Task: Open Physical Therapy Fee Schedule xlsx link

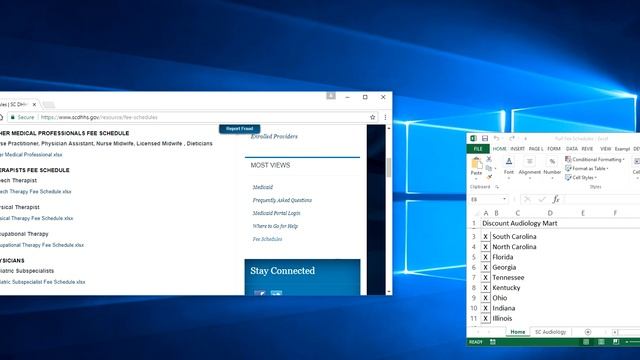Action: tap(37, 218)
